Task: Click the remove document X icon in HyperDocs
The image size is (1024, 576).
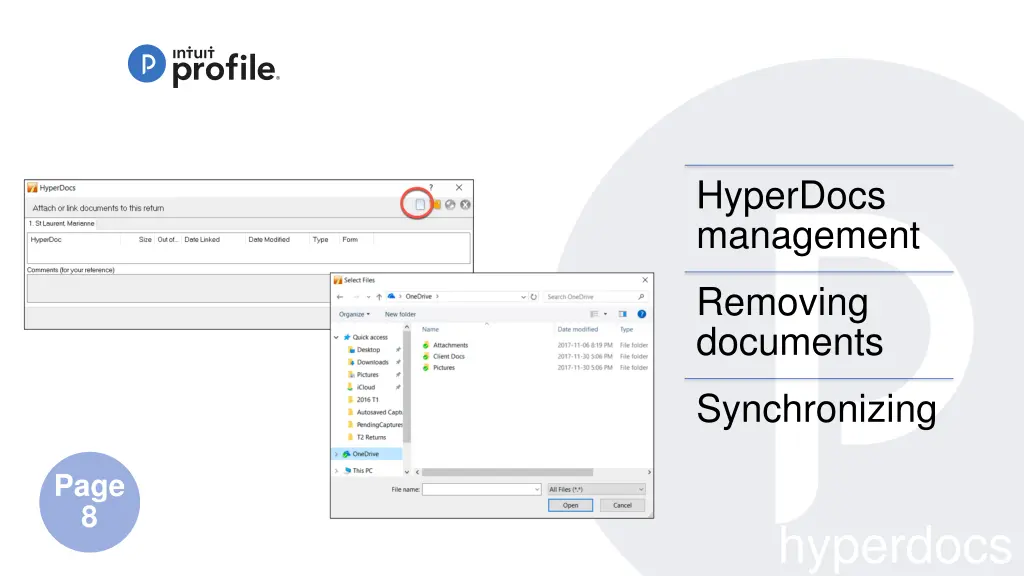Action: (465, 204)
